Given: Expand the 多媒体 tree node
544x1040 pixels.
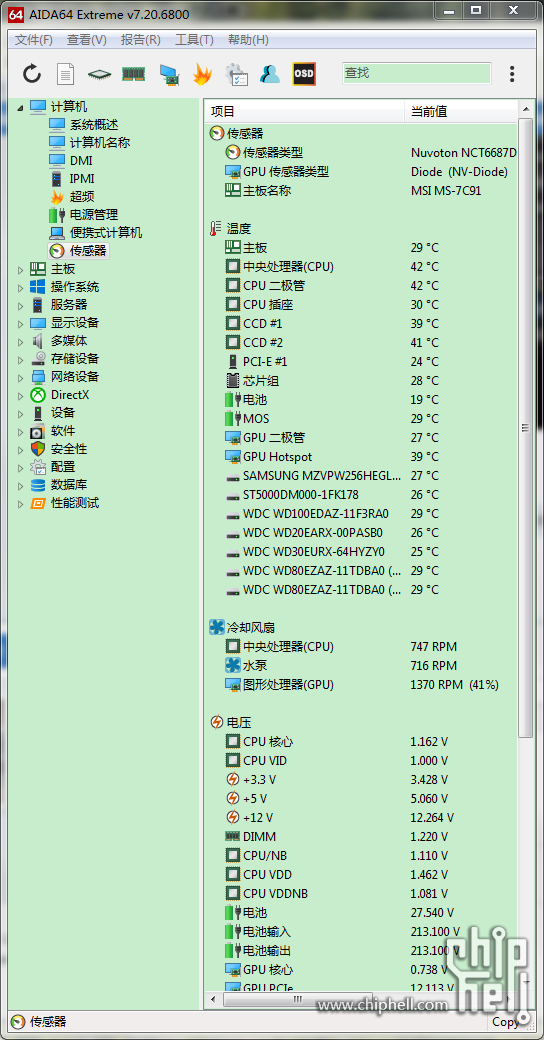Looking at the screenshot, I should tap(20, 341).
